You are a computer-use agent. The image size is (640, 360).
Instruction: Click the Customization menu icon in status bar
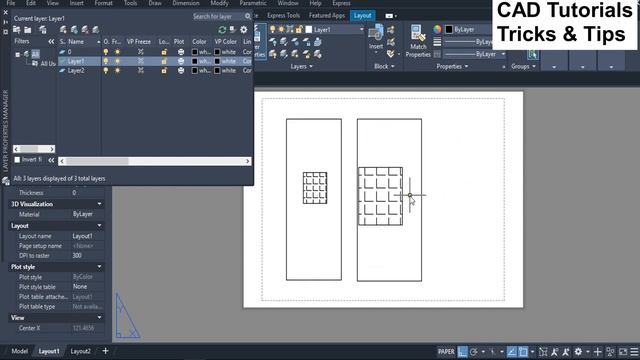(x=634, y=351)
